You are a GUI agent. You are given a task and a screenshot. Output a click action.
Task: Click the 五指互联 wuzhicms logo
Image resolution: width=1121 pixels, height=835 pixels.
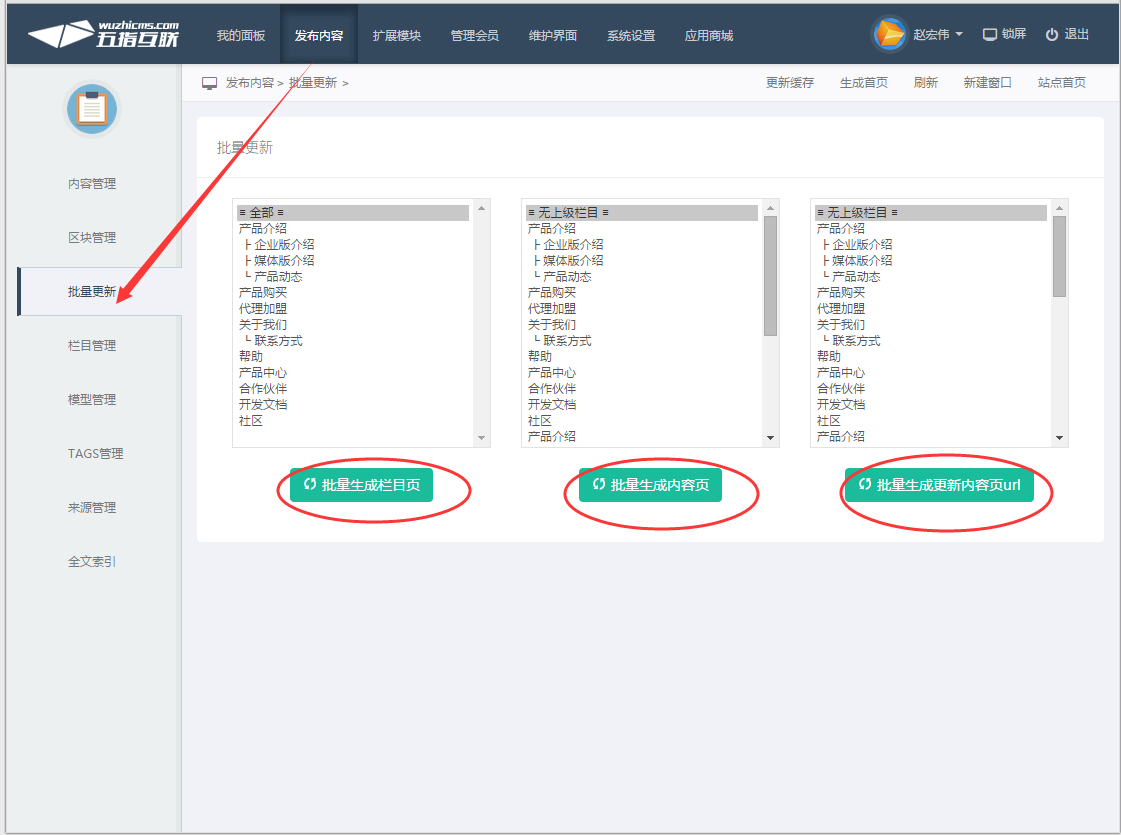[104, 34]
